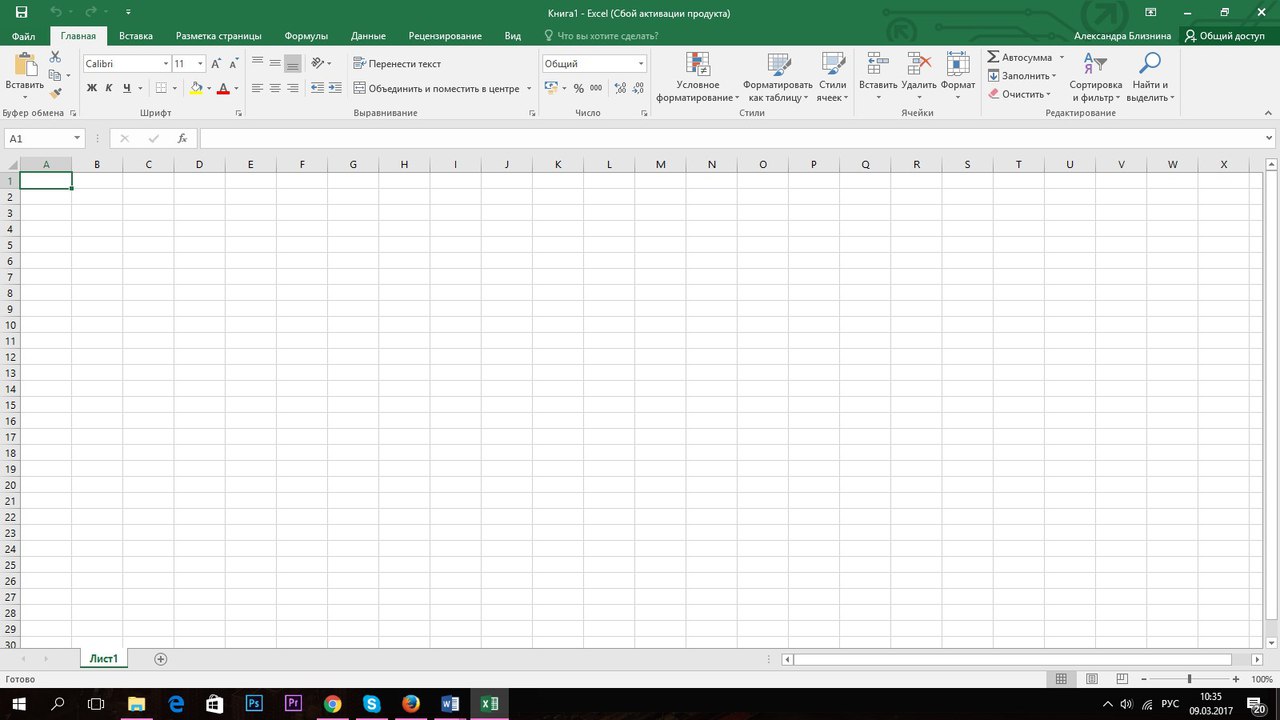Switch to the Разметка страницы tab
The image size is (1280, 720).
click(218, 36)
